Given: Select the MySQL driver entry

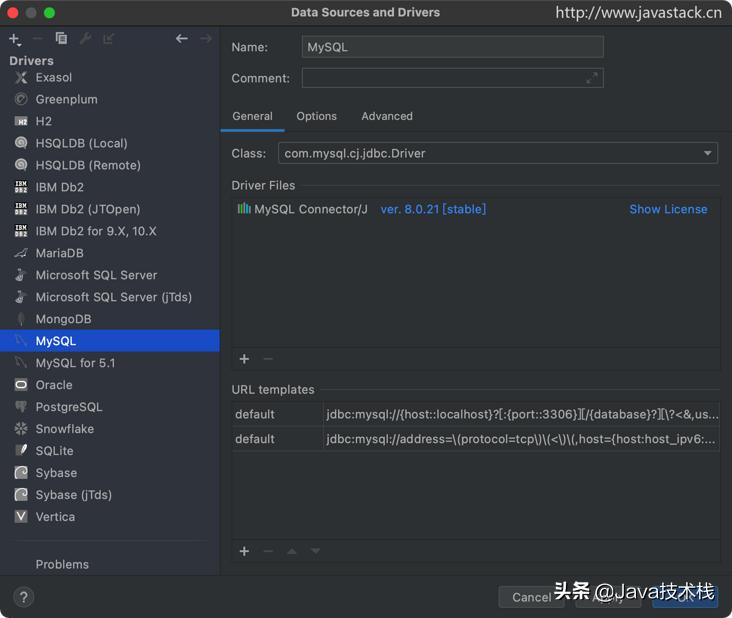Looking at the screenshot, I should [x=110, y=341].
